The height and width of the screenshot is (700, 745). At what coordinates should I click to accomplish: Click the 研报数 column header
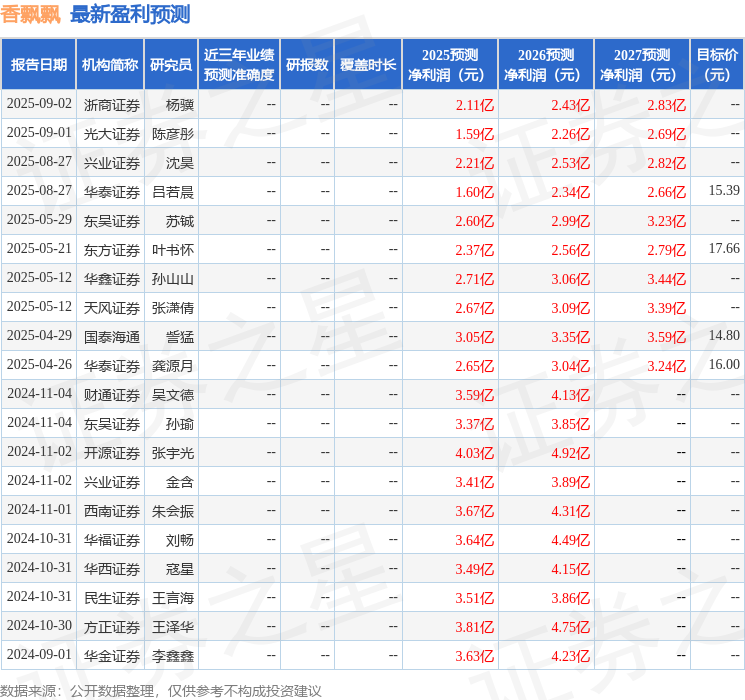[307, 65]
